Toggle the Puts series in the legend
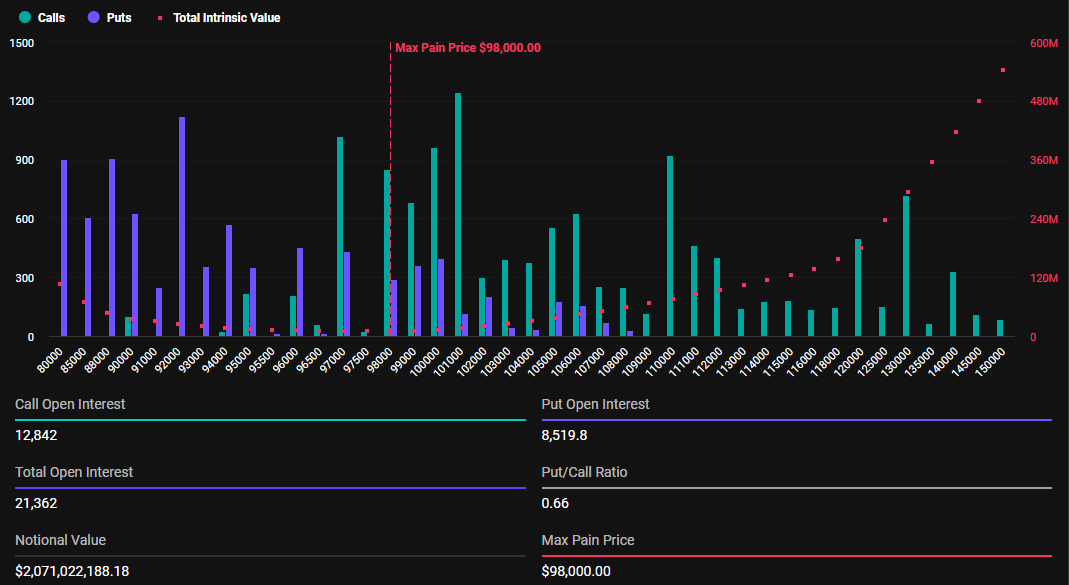 pos(110,17)
